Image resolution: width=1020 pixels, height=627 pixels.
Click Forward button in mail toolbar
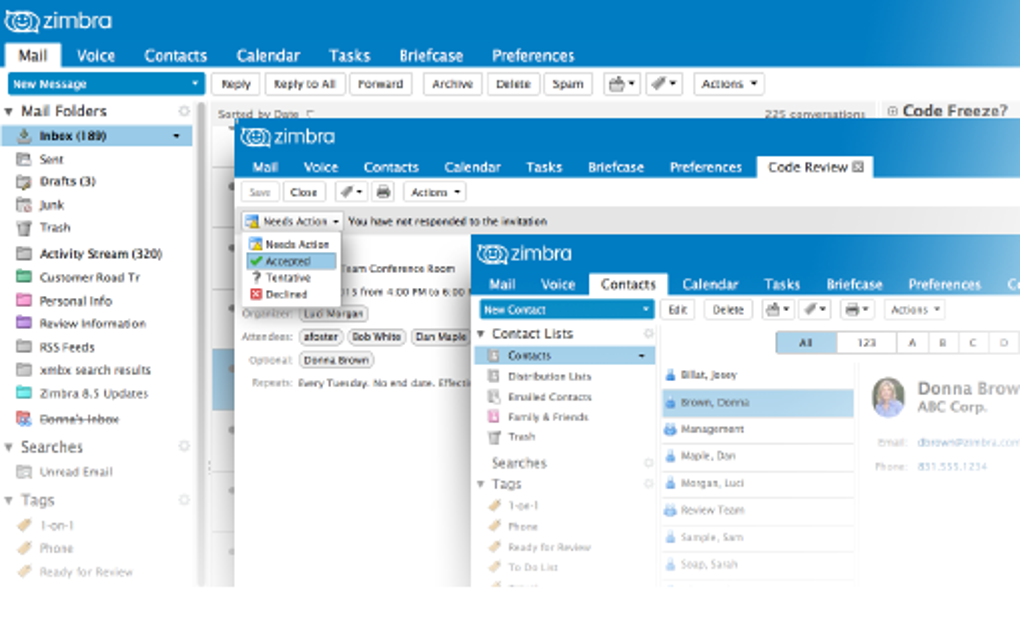pyautogui.click(x=381, y=84)
